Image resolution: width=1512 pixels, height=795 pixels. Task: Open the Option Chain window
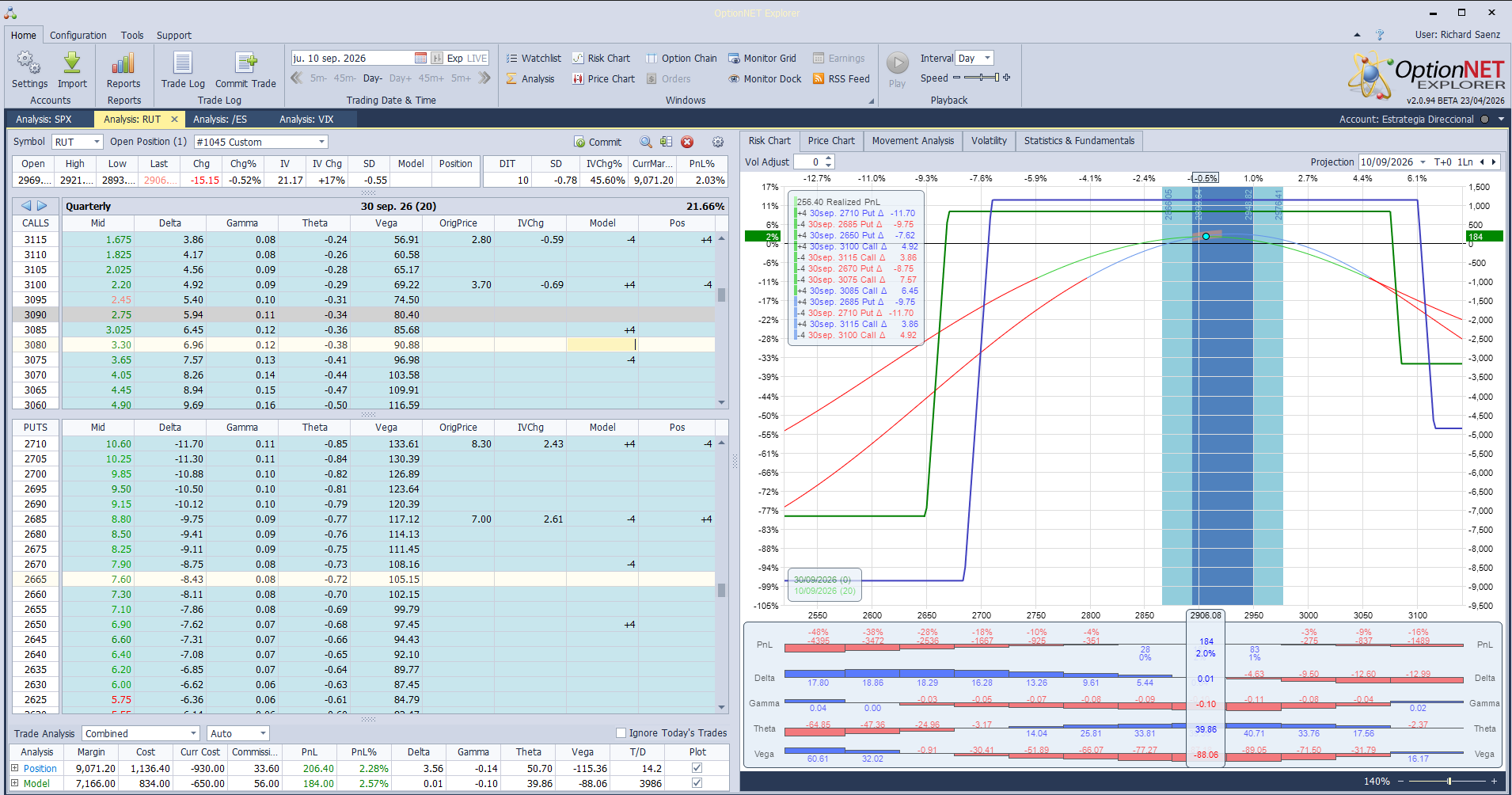pyautogui.click(x=681, y=58)
